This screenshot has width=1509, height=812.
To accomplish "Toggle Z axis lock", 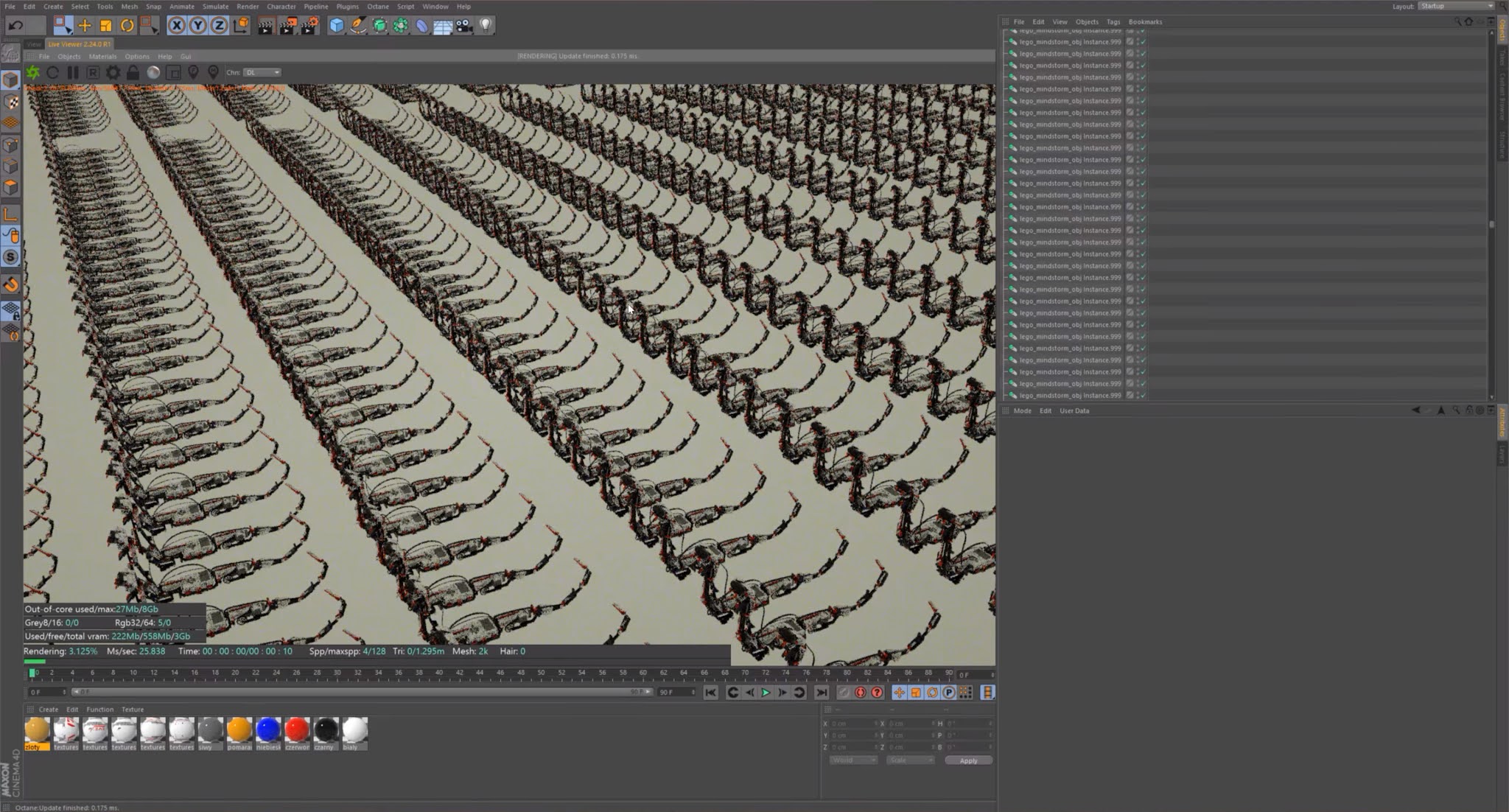I will (219, 26).
